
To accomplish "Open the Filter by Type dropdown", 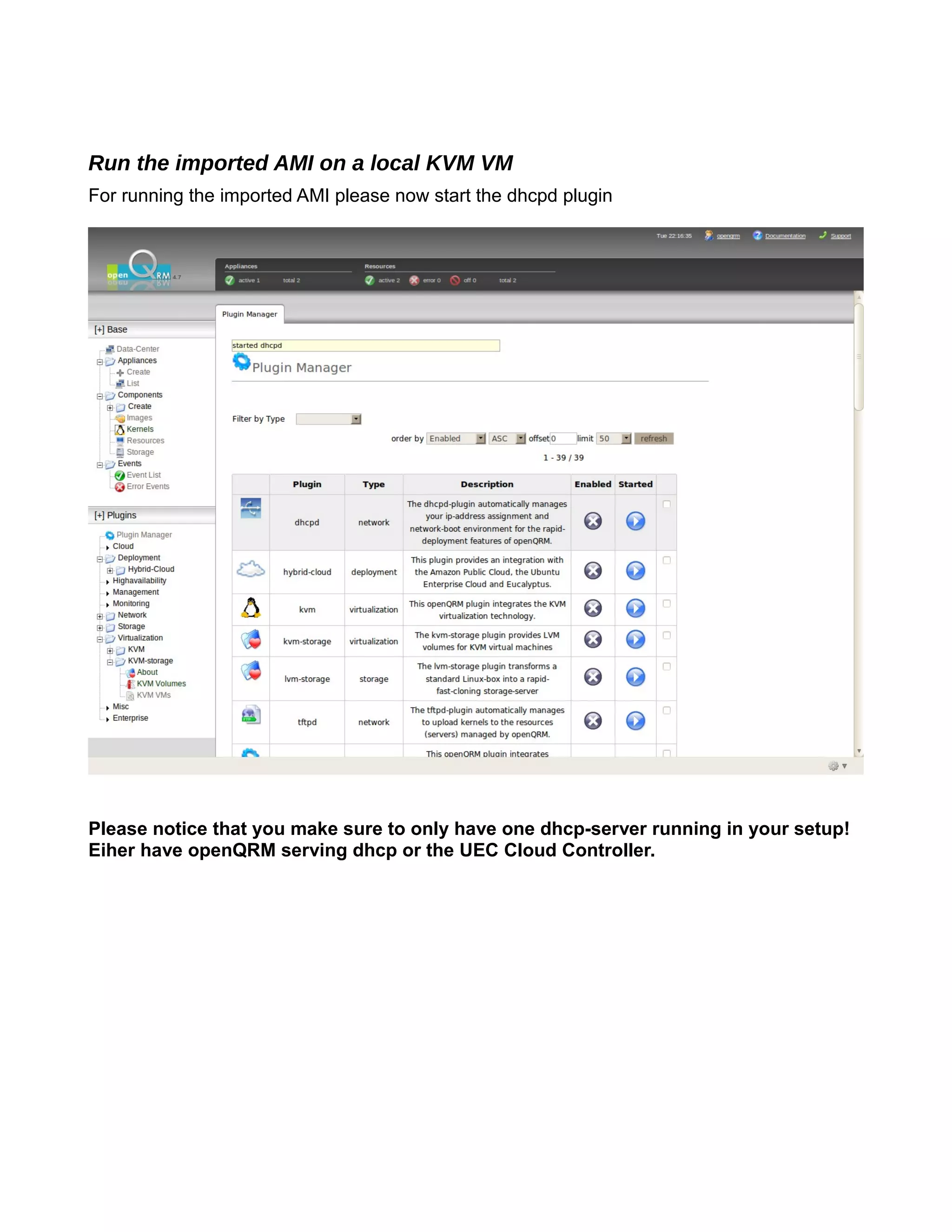I will point(328,419).
